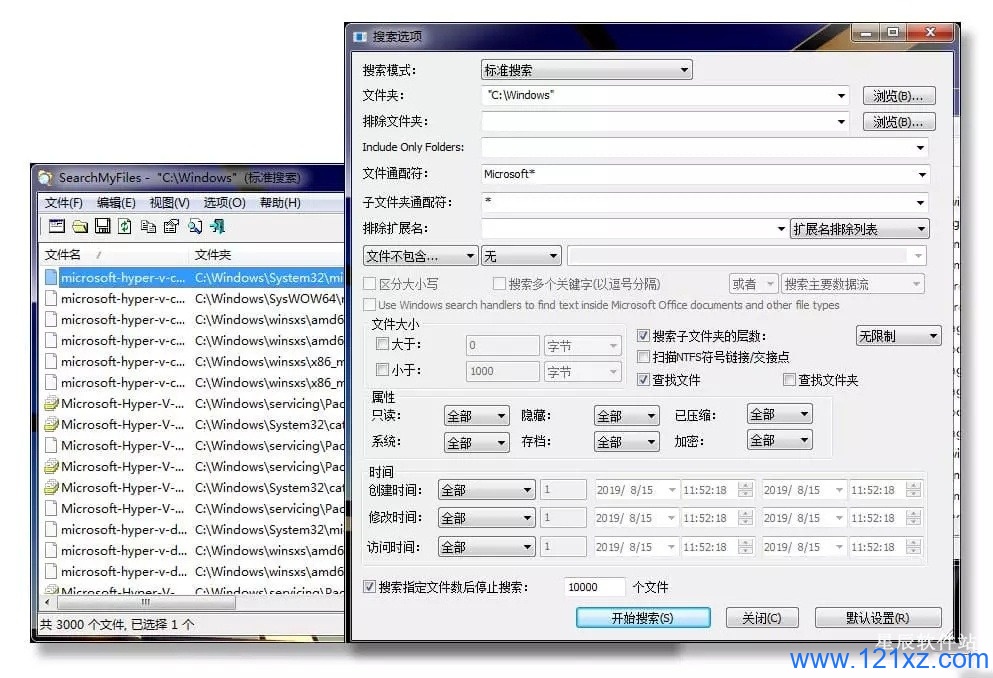Click the SearchMyFiles title bar app icon
The height and width of the screenshot is (678, 993).
45,178
